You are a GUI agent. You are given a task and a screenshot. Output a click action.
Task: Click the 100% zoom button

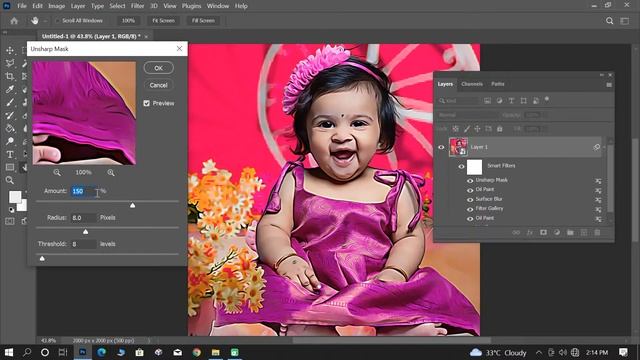[x=128, y=20]
